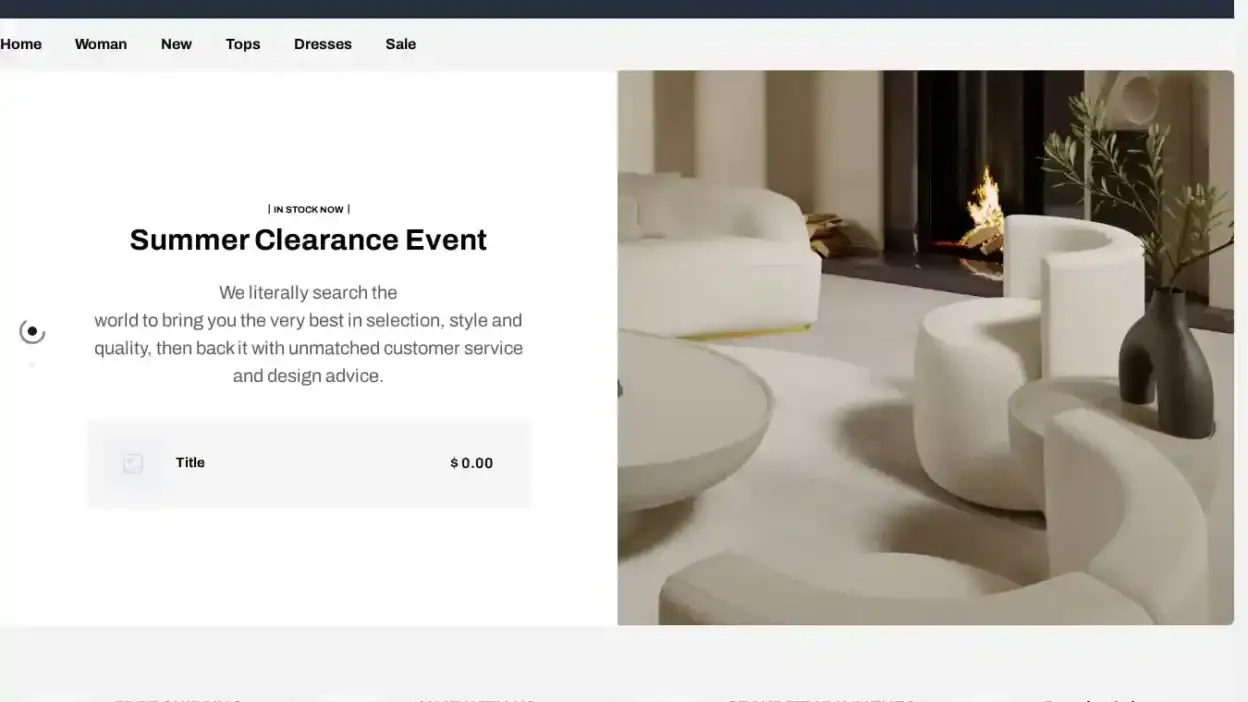Viewport: 1248px width, 702px height.
Task: Go to the Woman category
Action: [x=101, y=44]
